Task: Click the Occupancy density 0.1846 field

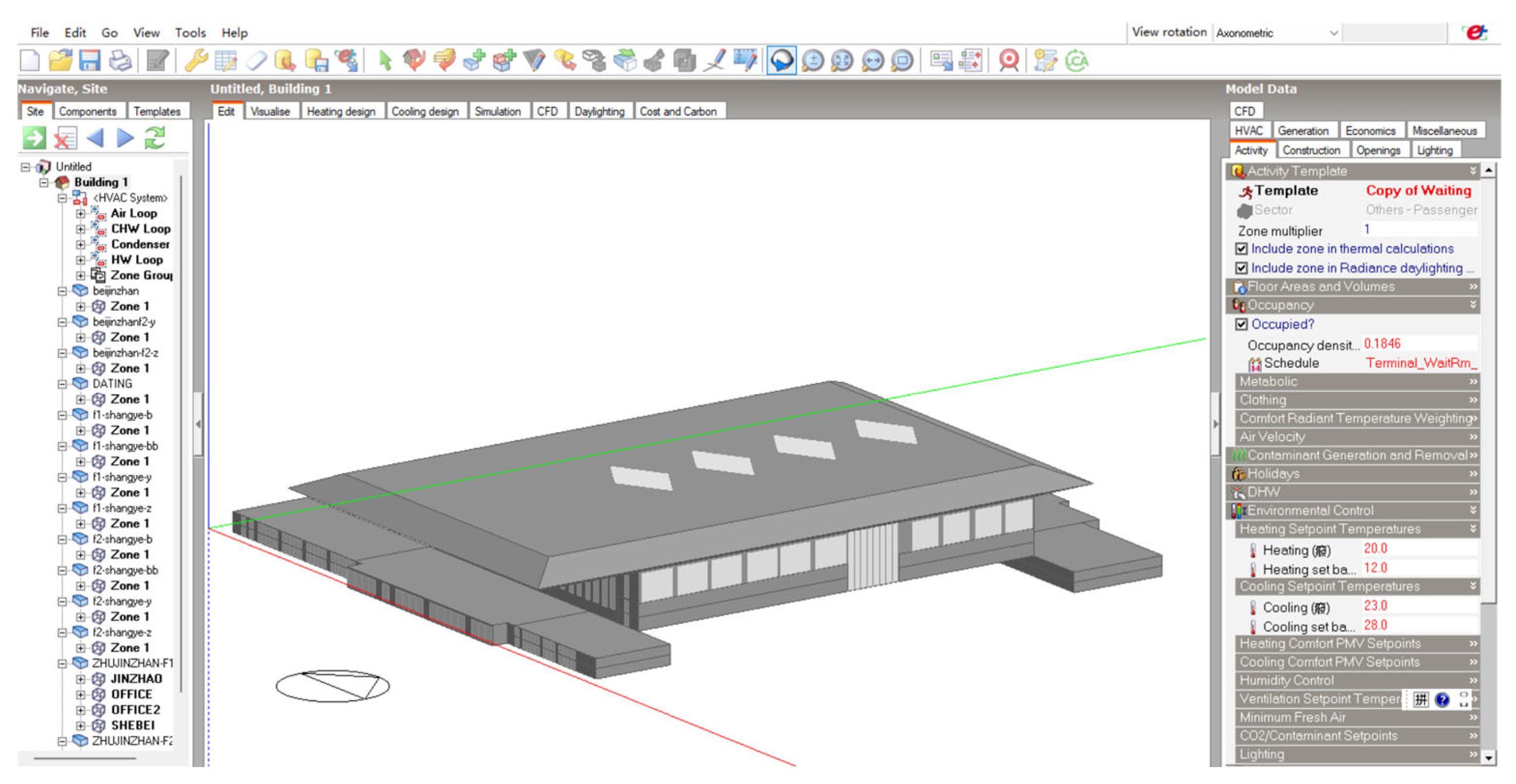Action: tap(1419, 344)
